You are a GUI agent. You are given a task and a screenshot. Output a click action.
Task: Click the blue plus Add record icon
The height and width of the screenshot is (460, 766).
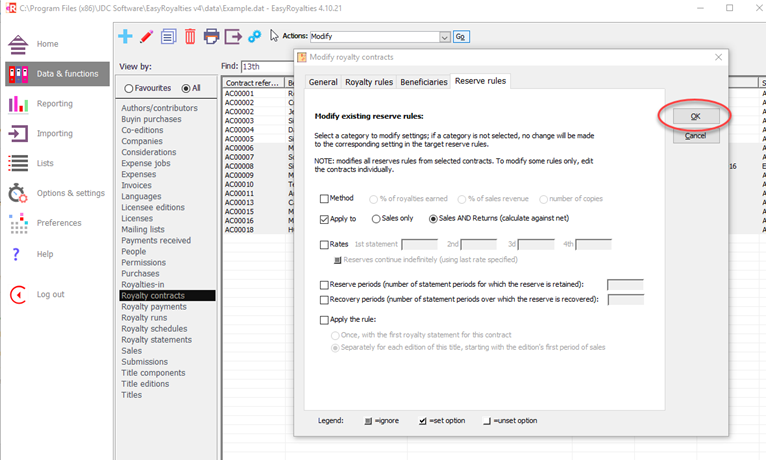point(125,36)
